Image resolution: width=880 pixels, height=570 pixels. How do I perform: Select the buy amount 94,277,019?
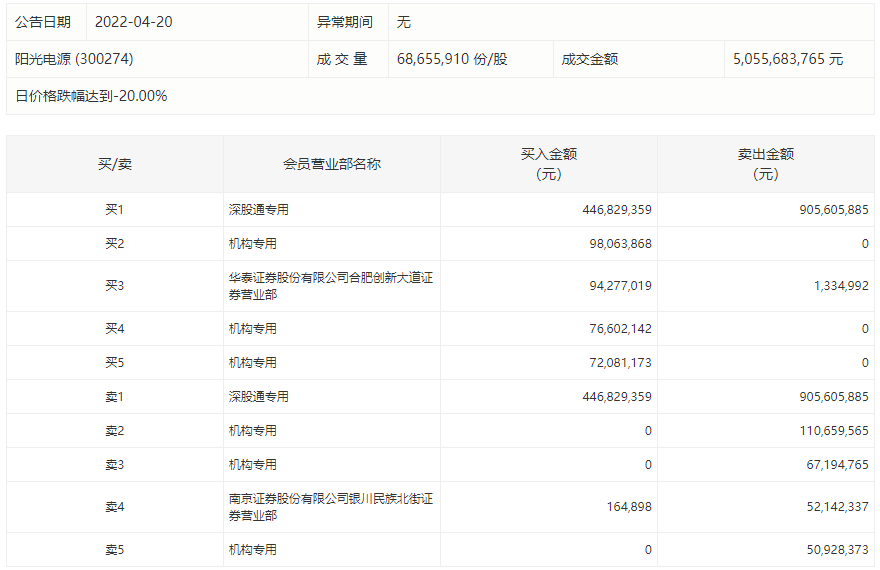[620, 286]
